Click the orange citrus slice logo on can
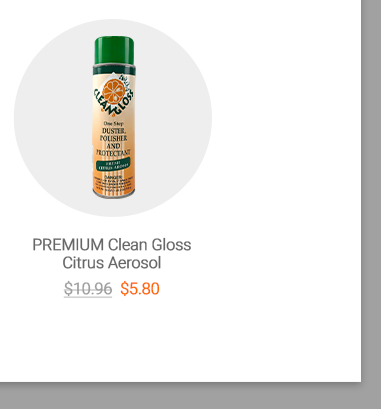Image resolution: width=381 pixels, height=409 pixels. pyautogui.click(x=114, y=91)
